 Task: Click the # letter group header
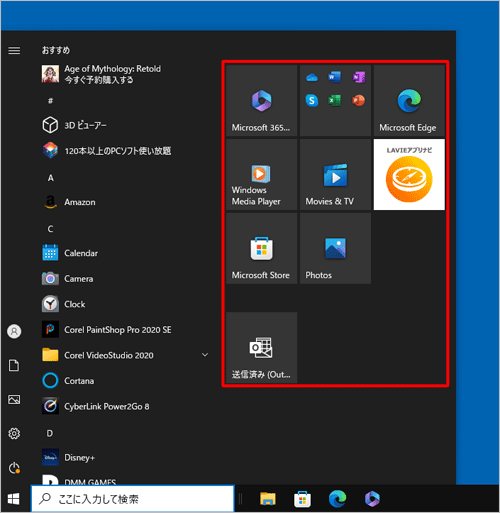click(50, 100)
